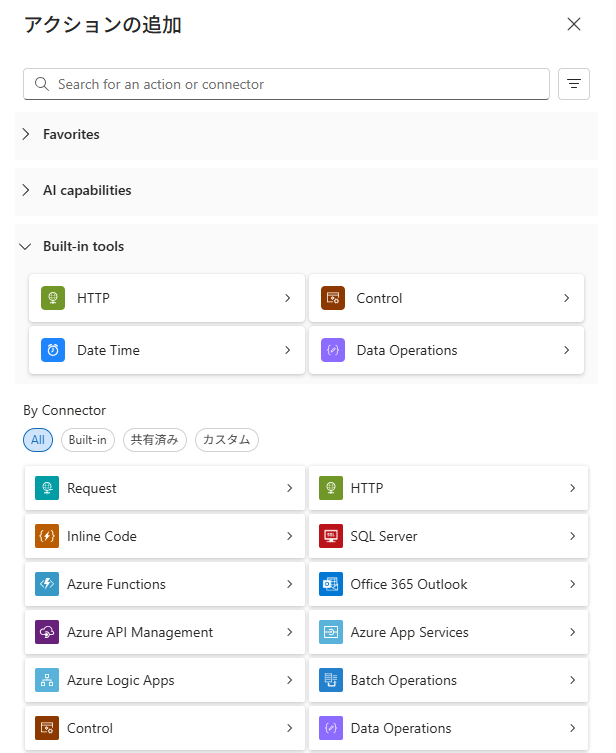Screen dimensions: 616x753
Task: Click the Batch Operations icon
Action: click(x=331, y=680)
